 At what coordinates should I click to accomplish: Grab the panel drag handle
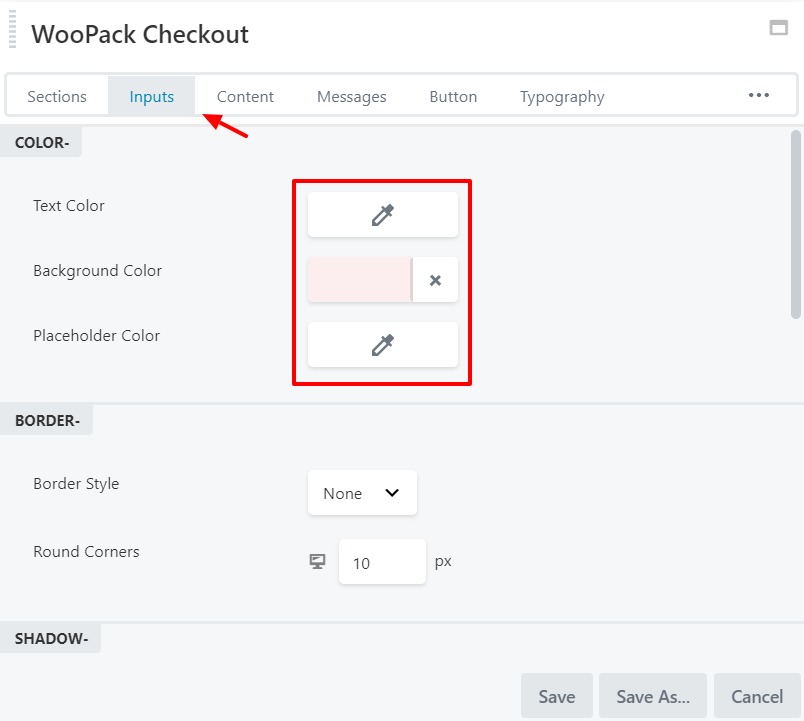coord(13,29)
